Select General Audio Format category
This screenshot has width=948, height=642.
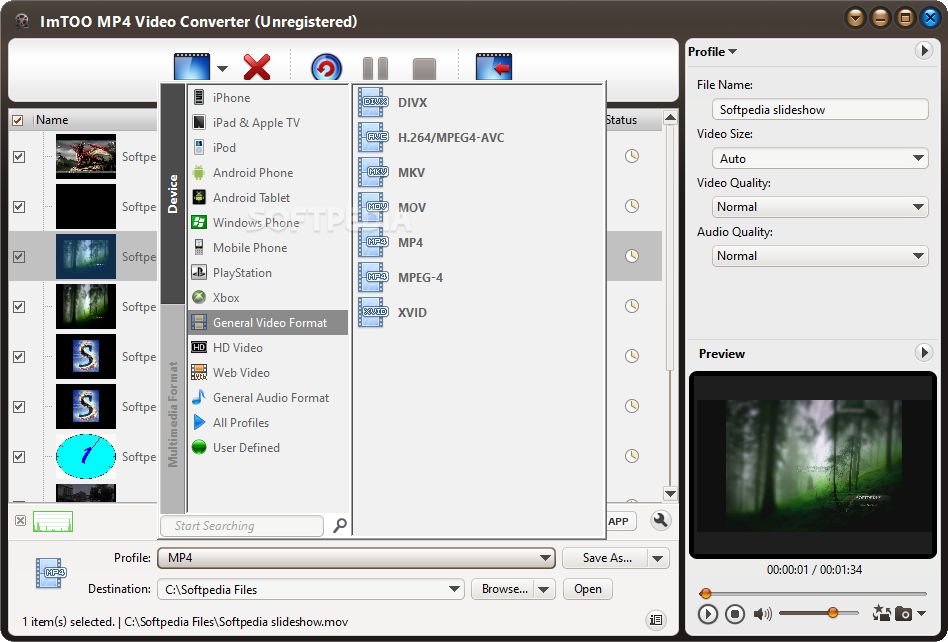[268, 398]
